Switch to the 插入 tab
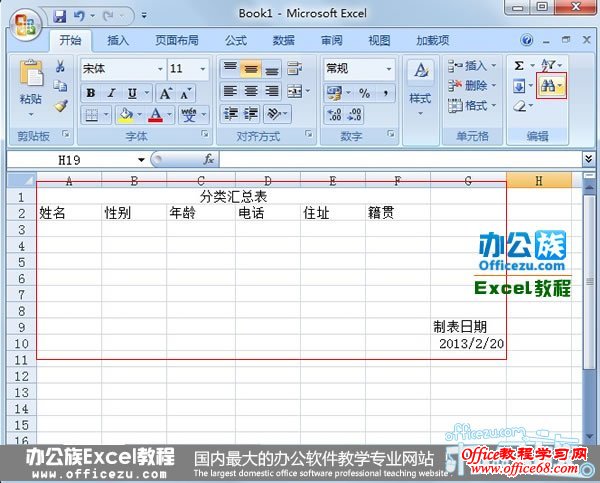Screen dimensions: 600x483 click(118, 41)
